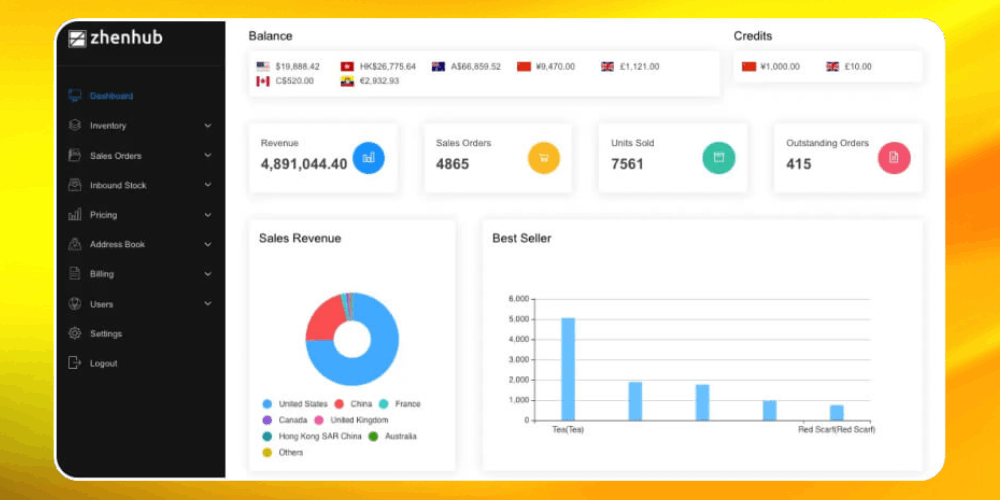
Task: Open the Dashboard menu item
Action: pos(110,96)
